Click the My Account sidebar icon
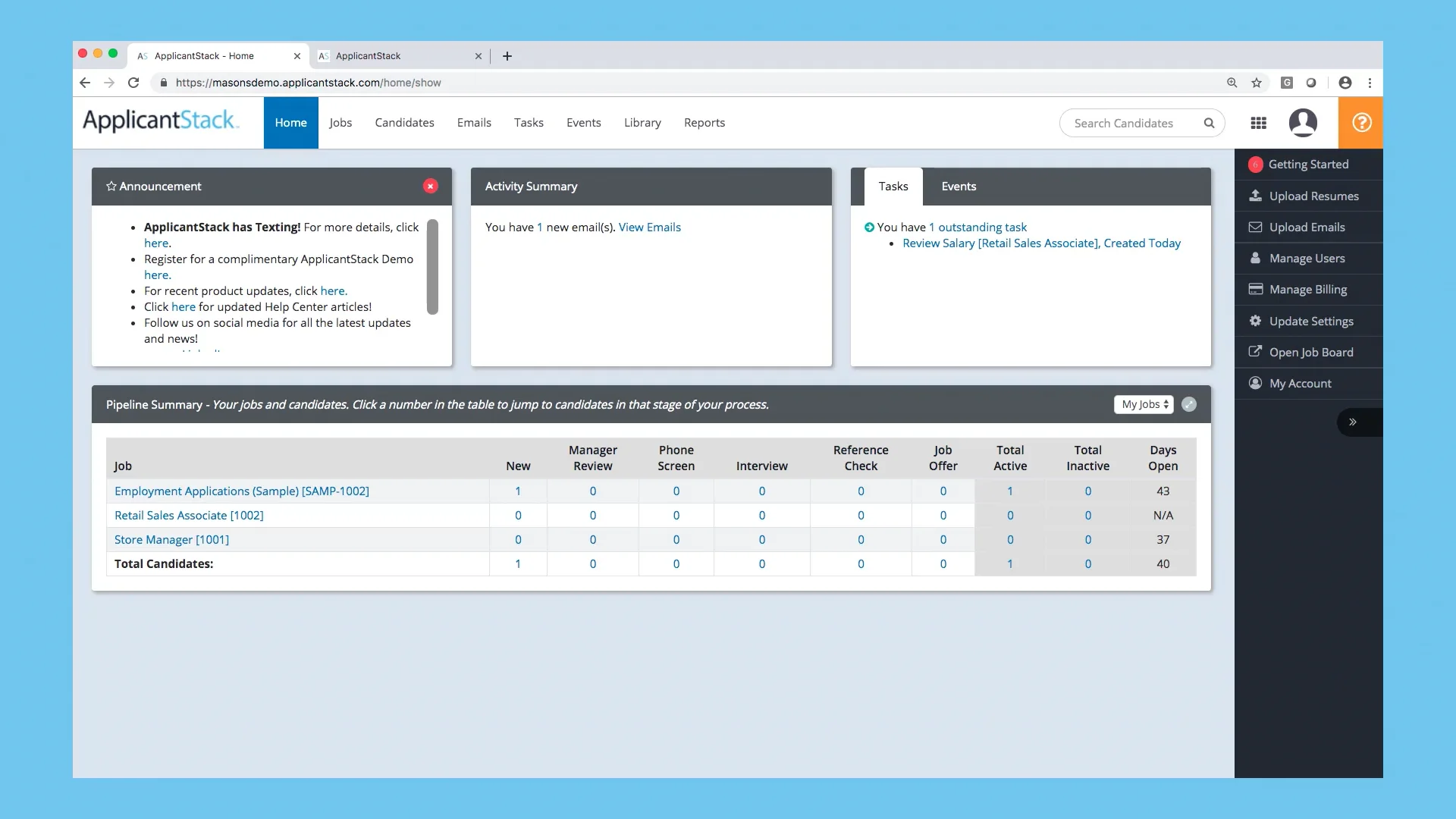The width and height of the screenshot is (1456, 819). point(1256,383)
